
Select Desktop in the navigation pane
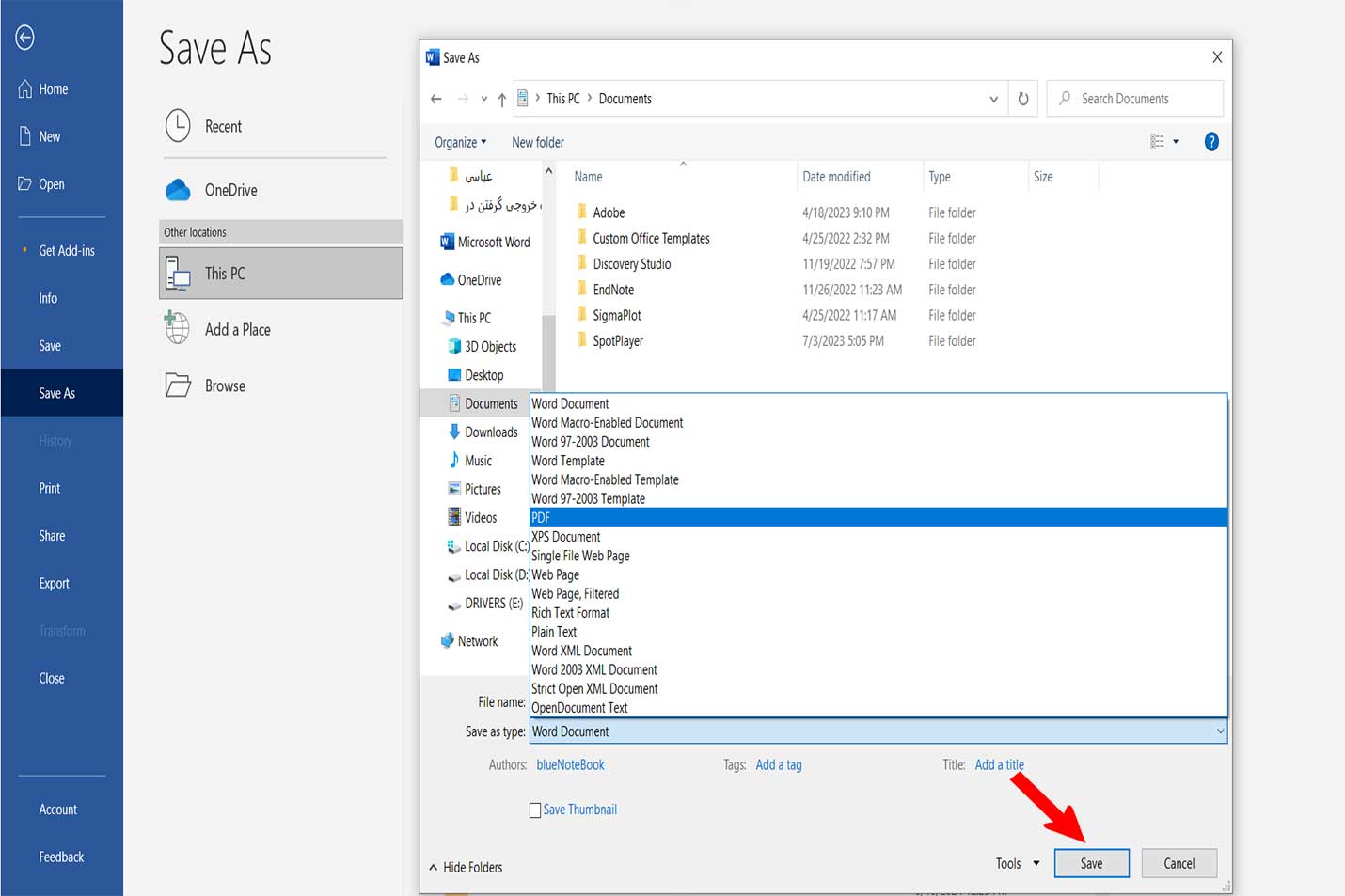coord(476,375)
